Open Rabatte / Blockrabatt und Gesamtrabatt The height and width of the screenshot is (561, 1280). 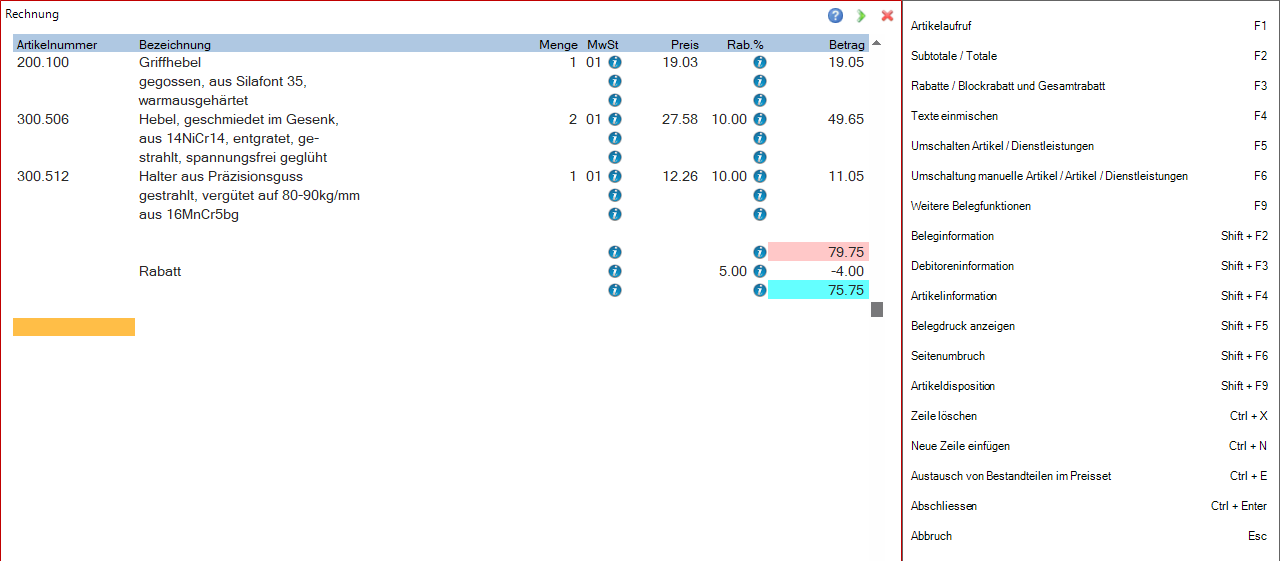click(x=1089, y=86)
